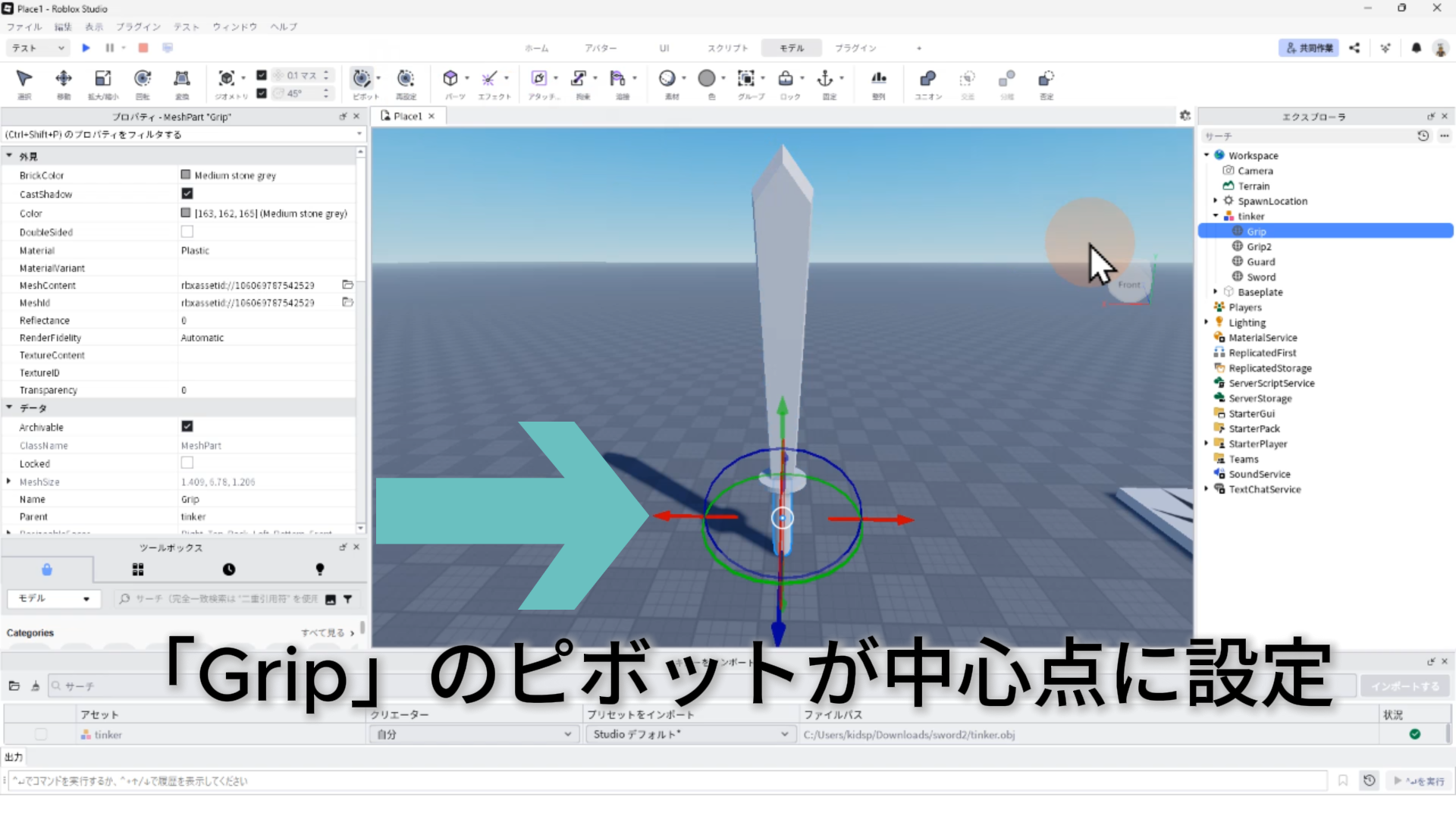This screenshot has height=819, width=1456.
Task: Activate the Pivot (ピボット) edit tool
Action: pos(362,79)
